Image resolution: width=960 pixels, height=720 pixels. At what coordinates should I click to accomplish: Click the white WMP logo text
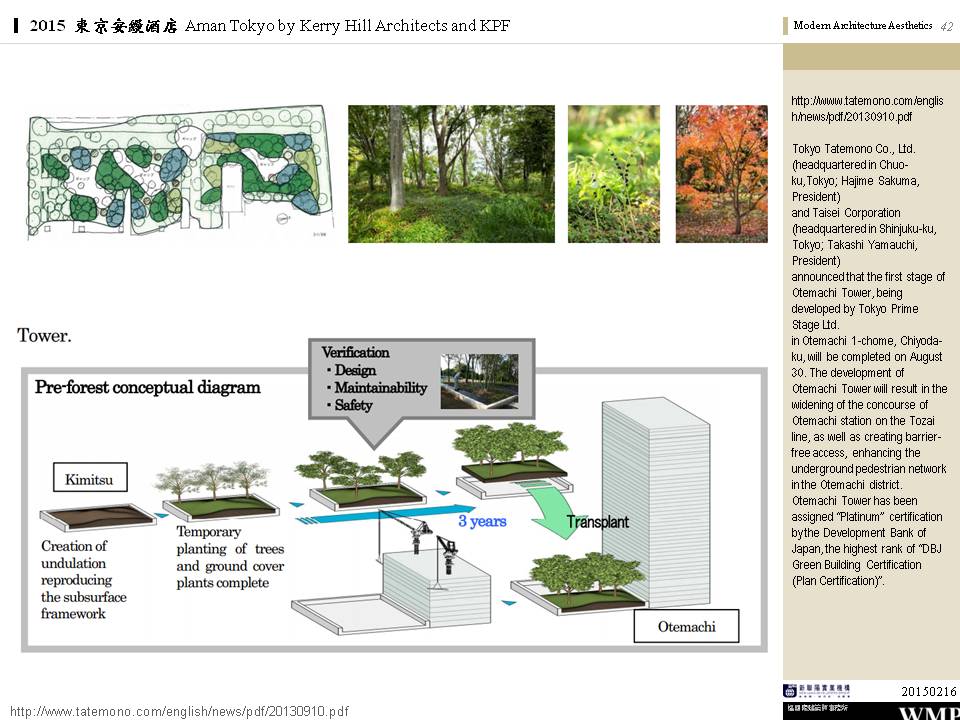coord(928,713)
